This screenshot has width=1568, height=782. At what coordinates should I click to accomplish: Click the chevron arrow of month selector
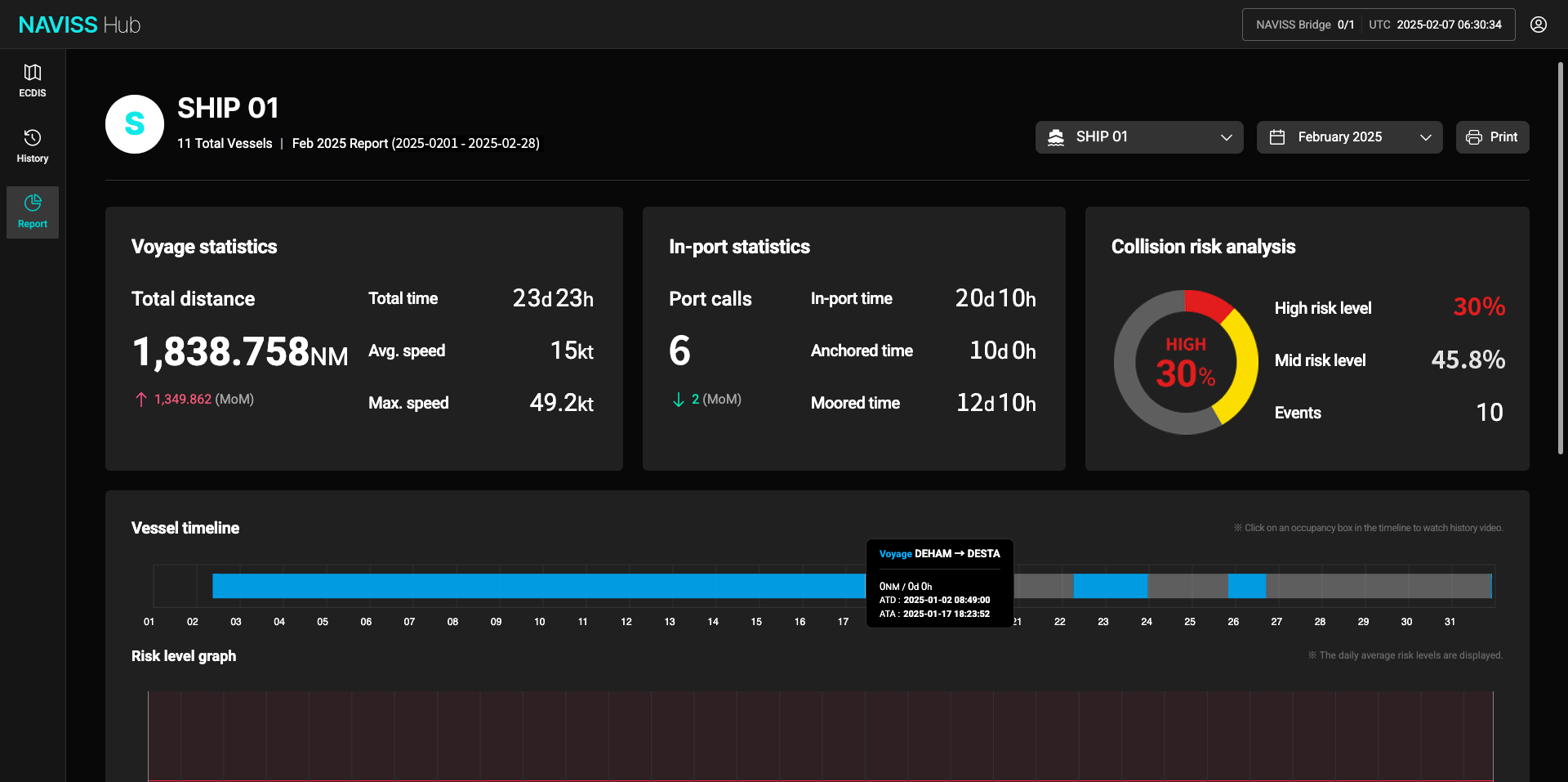1425,137
